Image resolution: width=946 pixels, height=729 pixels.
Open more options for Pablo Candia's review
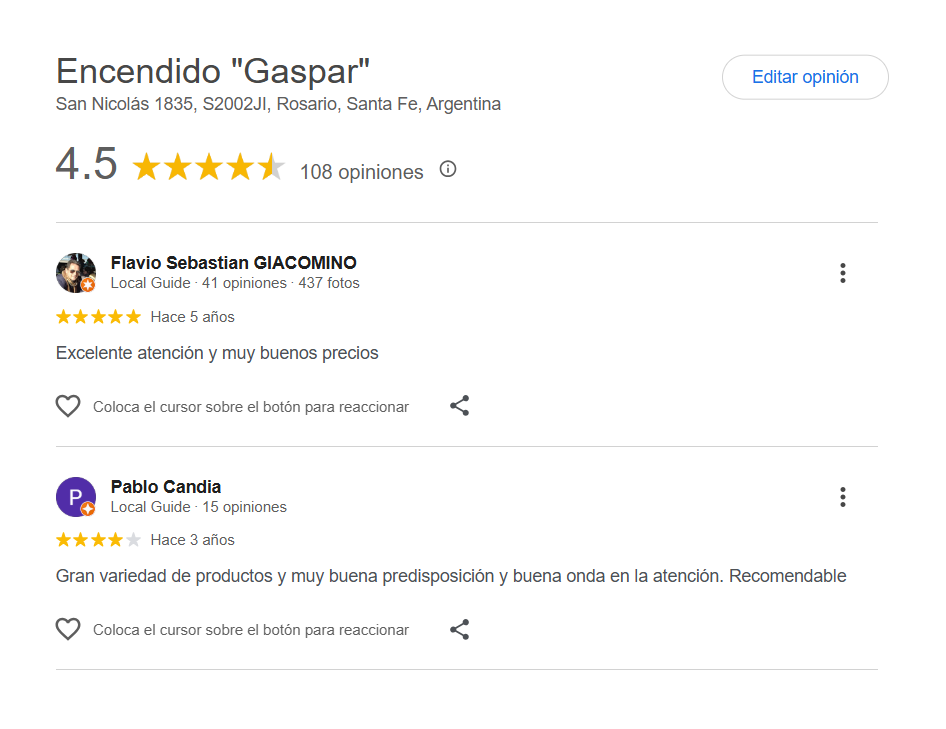[843, 497]
